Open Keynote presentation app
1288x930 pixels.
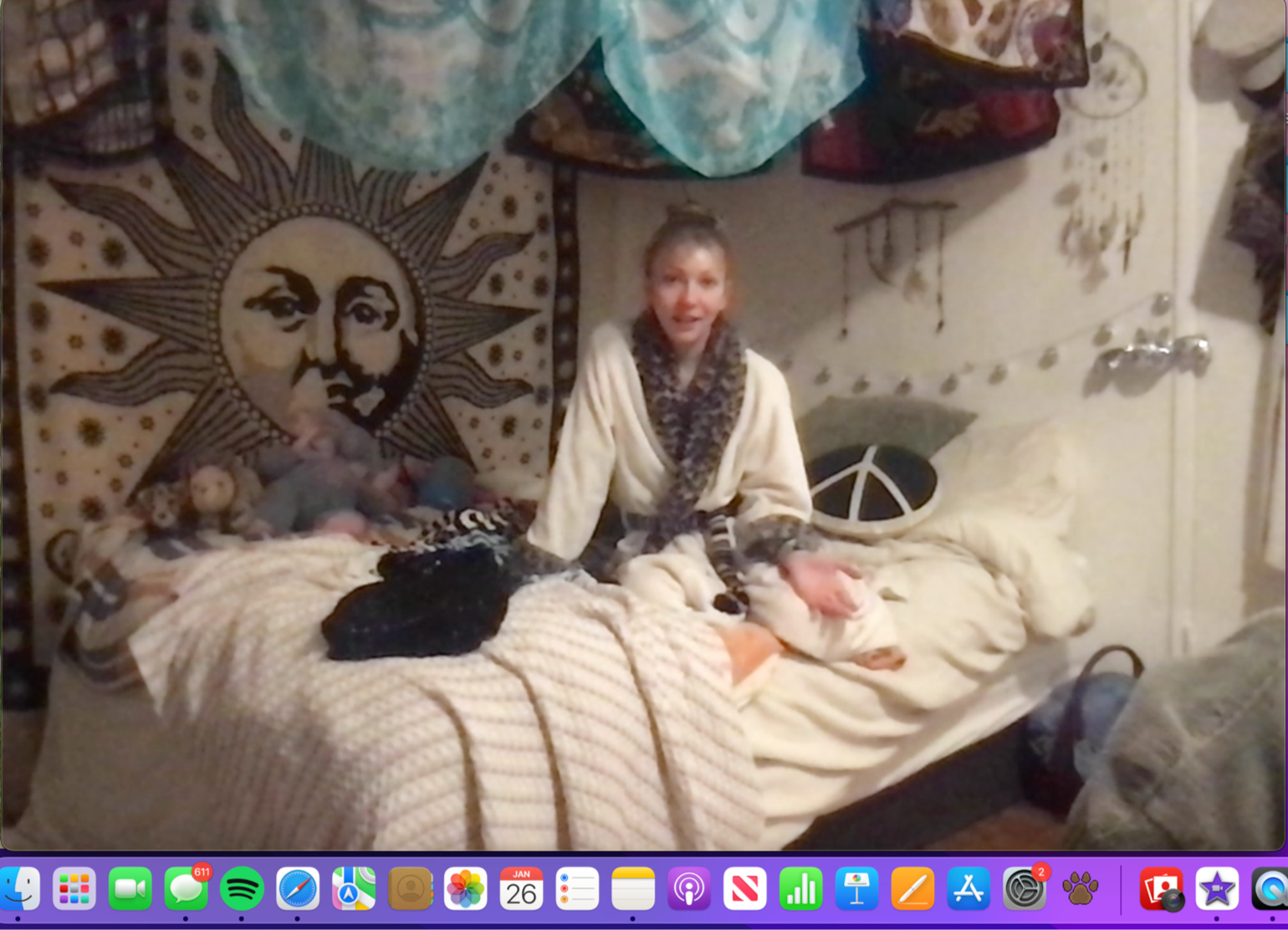pos(856,888)
